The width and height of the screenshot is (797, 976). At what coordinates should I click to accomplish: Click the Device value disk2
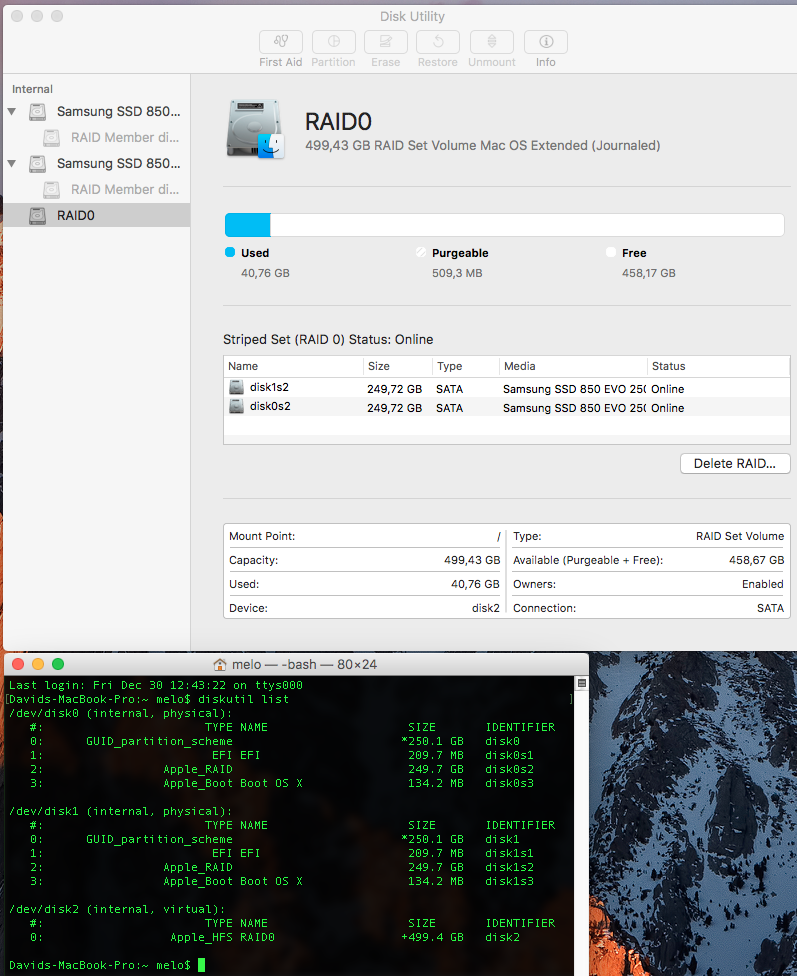tap(486, 608)
